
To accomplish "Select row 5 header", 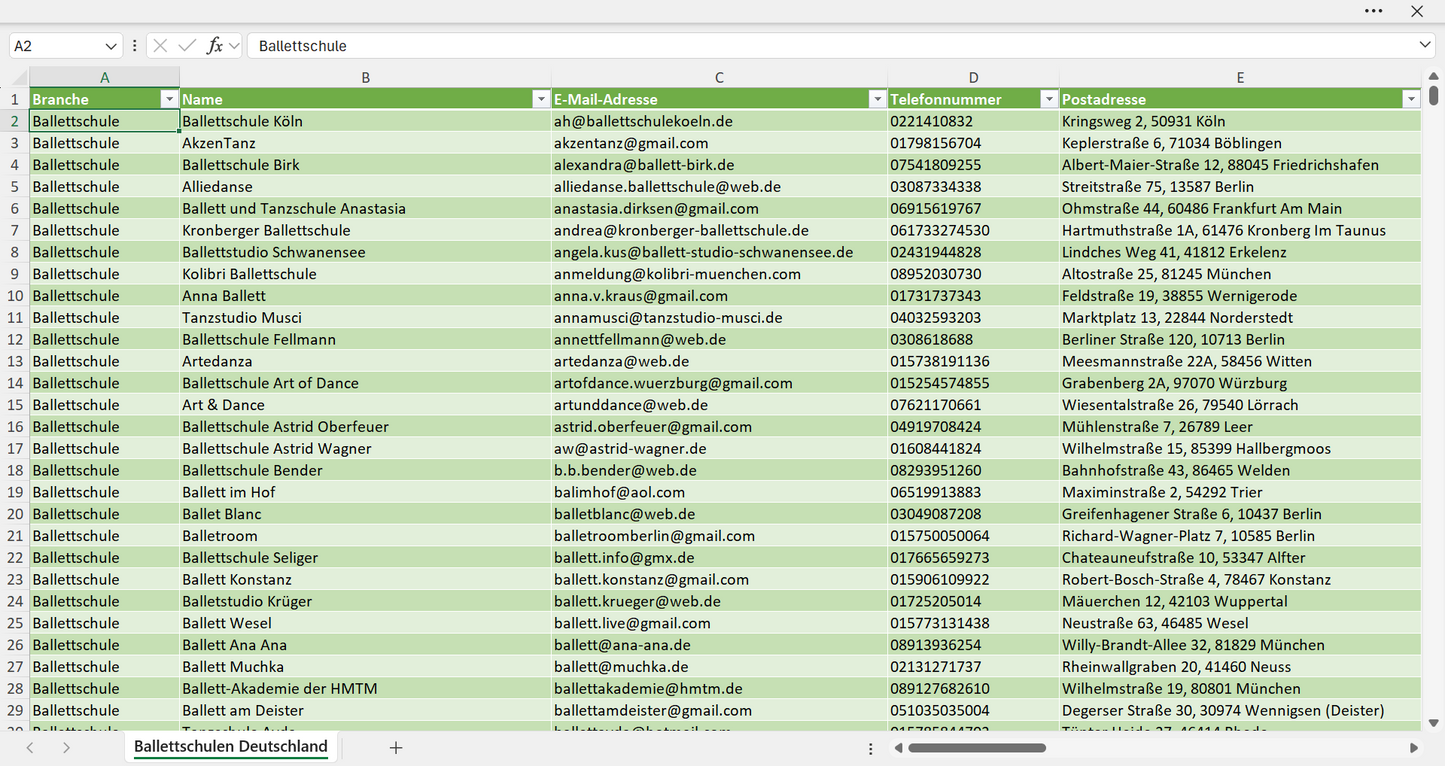I will click(15, 187).
